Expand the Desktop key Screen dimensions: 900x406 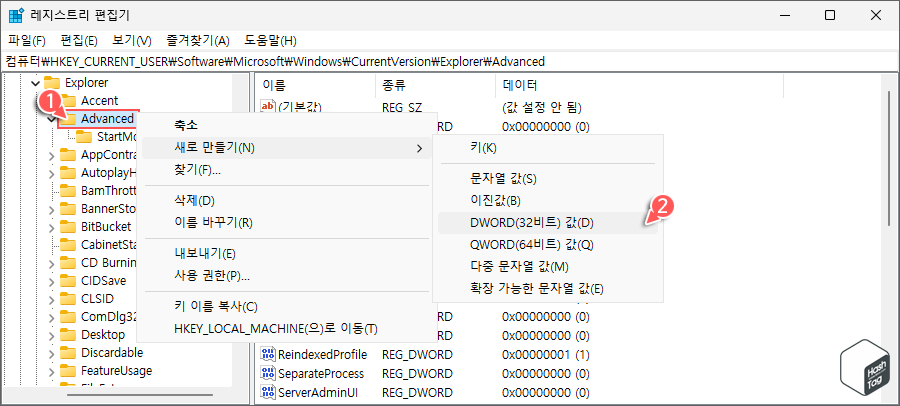pyautogui.click(x=52, y=335)
